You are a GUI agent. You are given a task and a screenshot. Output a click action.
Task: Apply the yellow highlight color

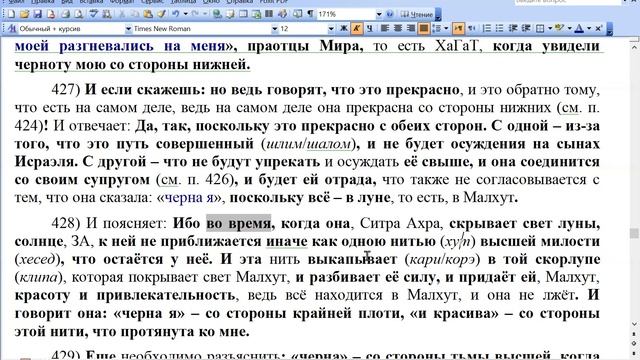560,28
